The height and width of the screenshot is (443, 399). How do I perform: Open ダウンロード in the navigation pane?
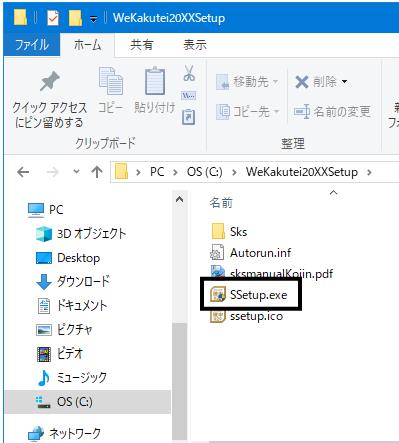73,281
